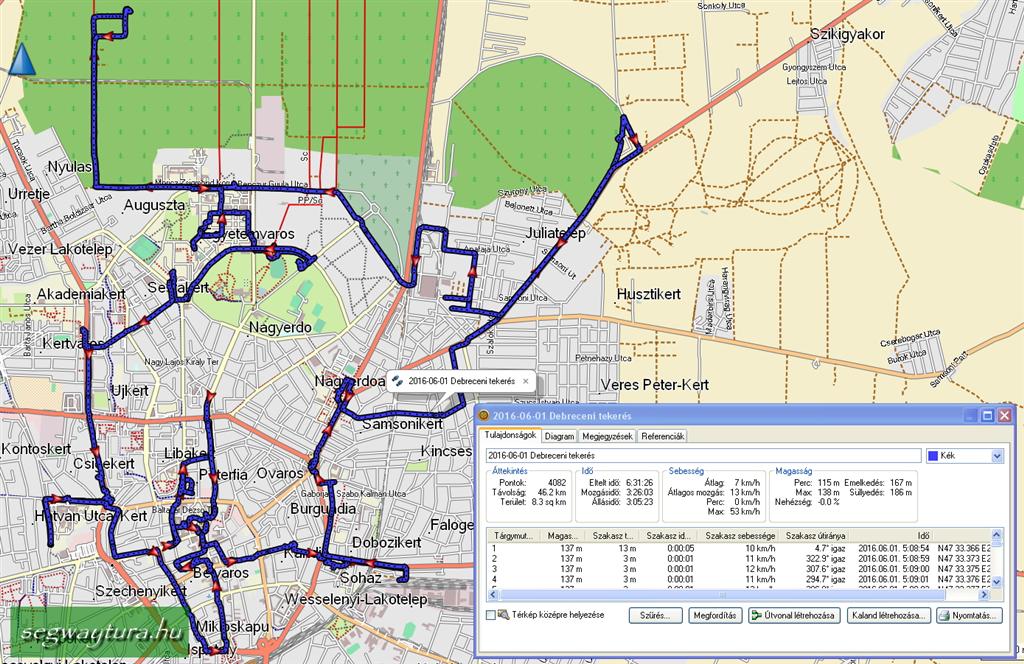The height and width of the screenshot is (664, 1024).
Task: Click the route icon on Útvonal létrehozása
Action: coord(756,616)
